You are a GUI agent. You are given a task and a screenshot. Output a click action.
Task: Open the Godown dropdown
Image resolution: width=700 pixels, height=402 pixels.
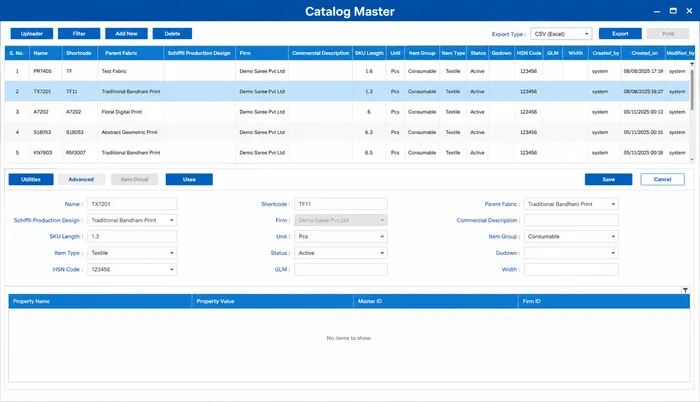[x=571, y=253]
